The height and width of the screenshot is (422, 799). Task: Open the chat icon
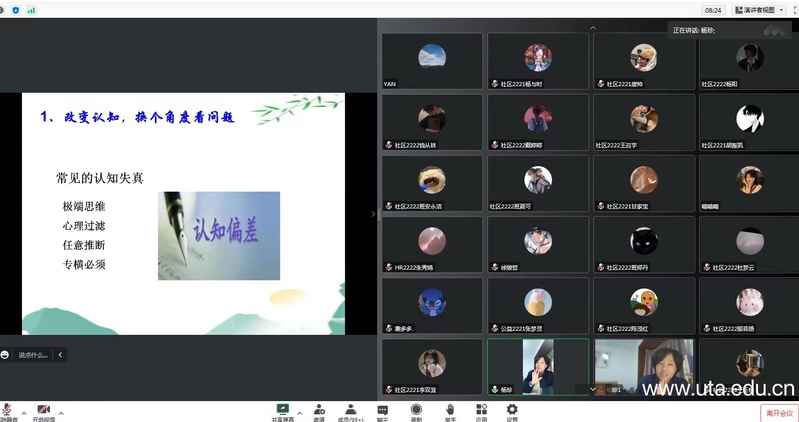coord(382,409)
